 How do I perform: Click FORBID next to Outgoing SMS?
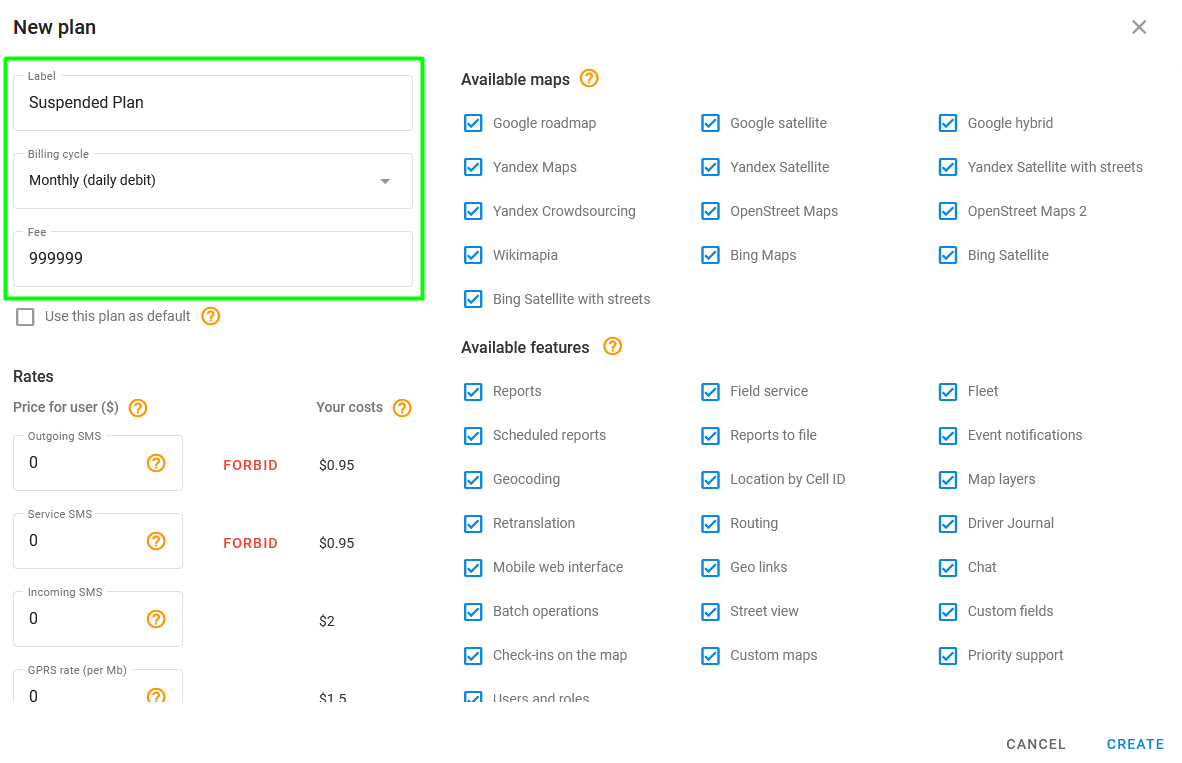tap(250, 465)
